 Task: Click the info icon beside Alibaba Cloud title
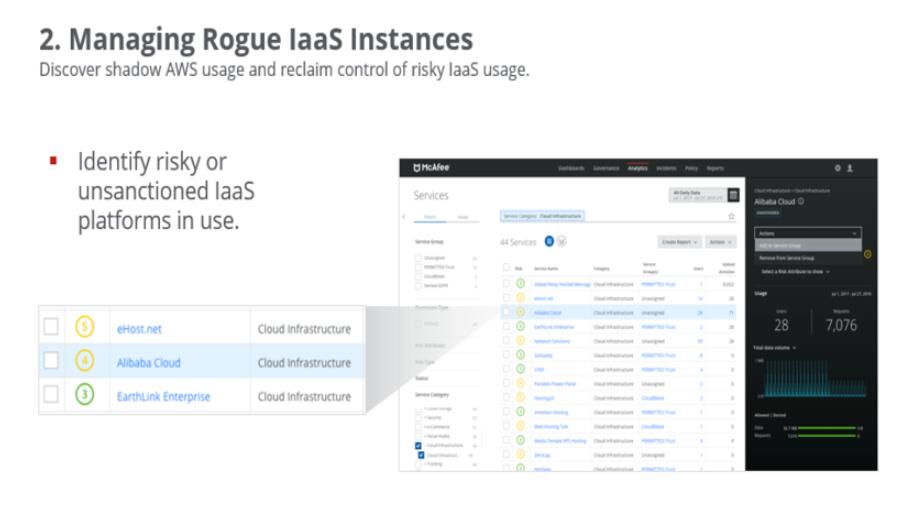click(x=801, y=201)
